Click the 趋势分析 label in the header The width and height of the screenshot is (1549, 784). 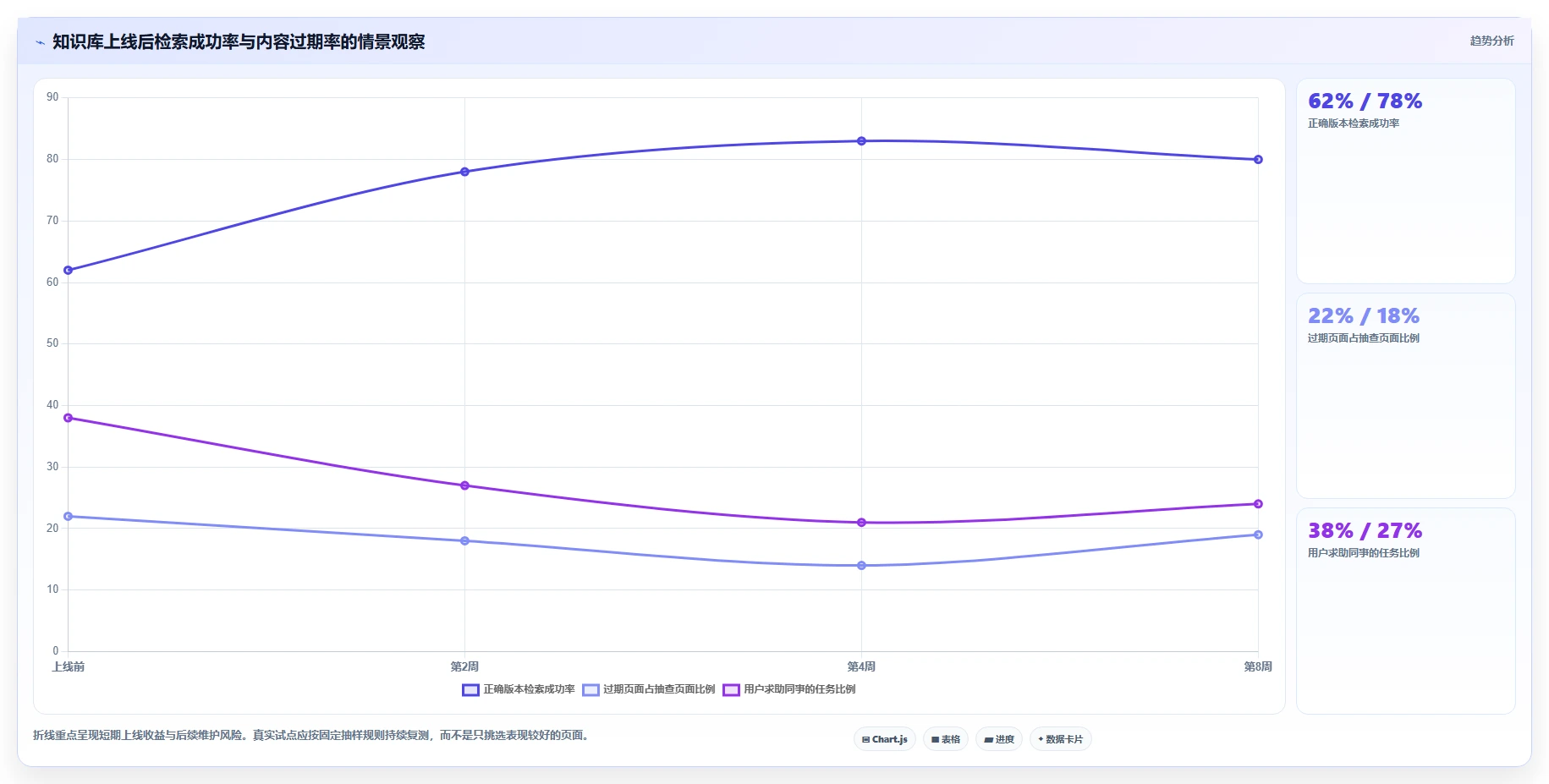pyautogui.click(x=1491, y=41)
